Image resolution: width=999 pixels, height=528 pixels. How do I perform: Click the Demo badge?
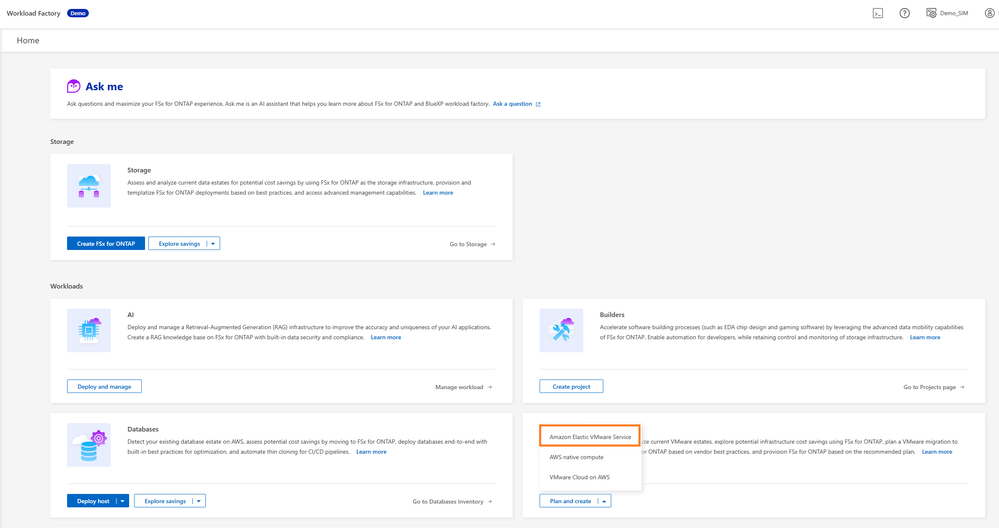pos(78,13)
